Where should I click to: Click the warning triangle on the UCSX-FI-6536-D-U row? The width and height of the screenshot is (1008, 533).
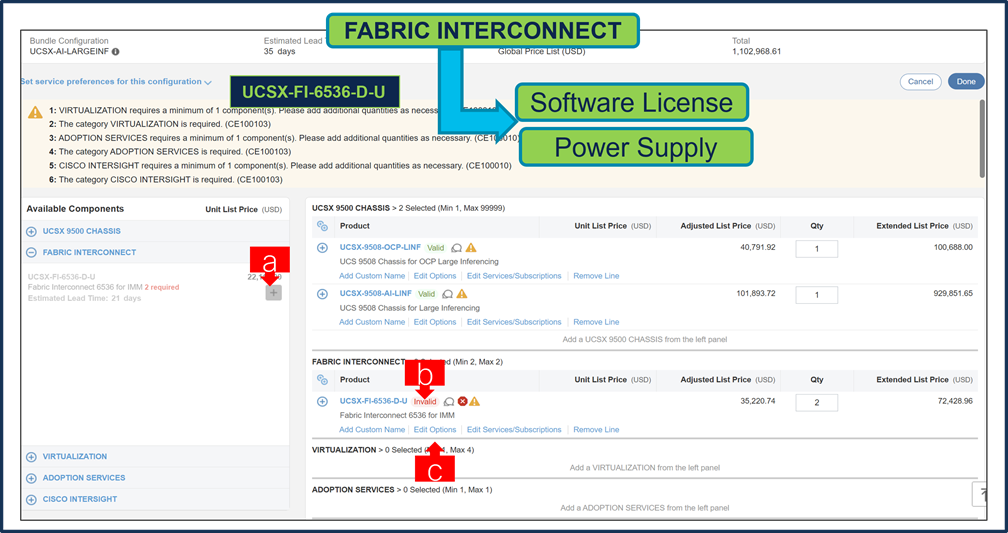[474, 402]
